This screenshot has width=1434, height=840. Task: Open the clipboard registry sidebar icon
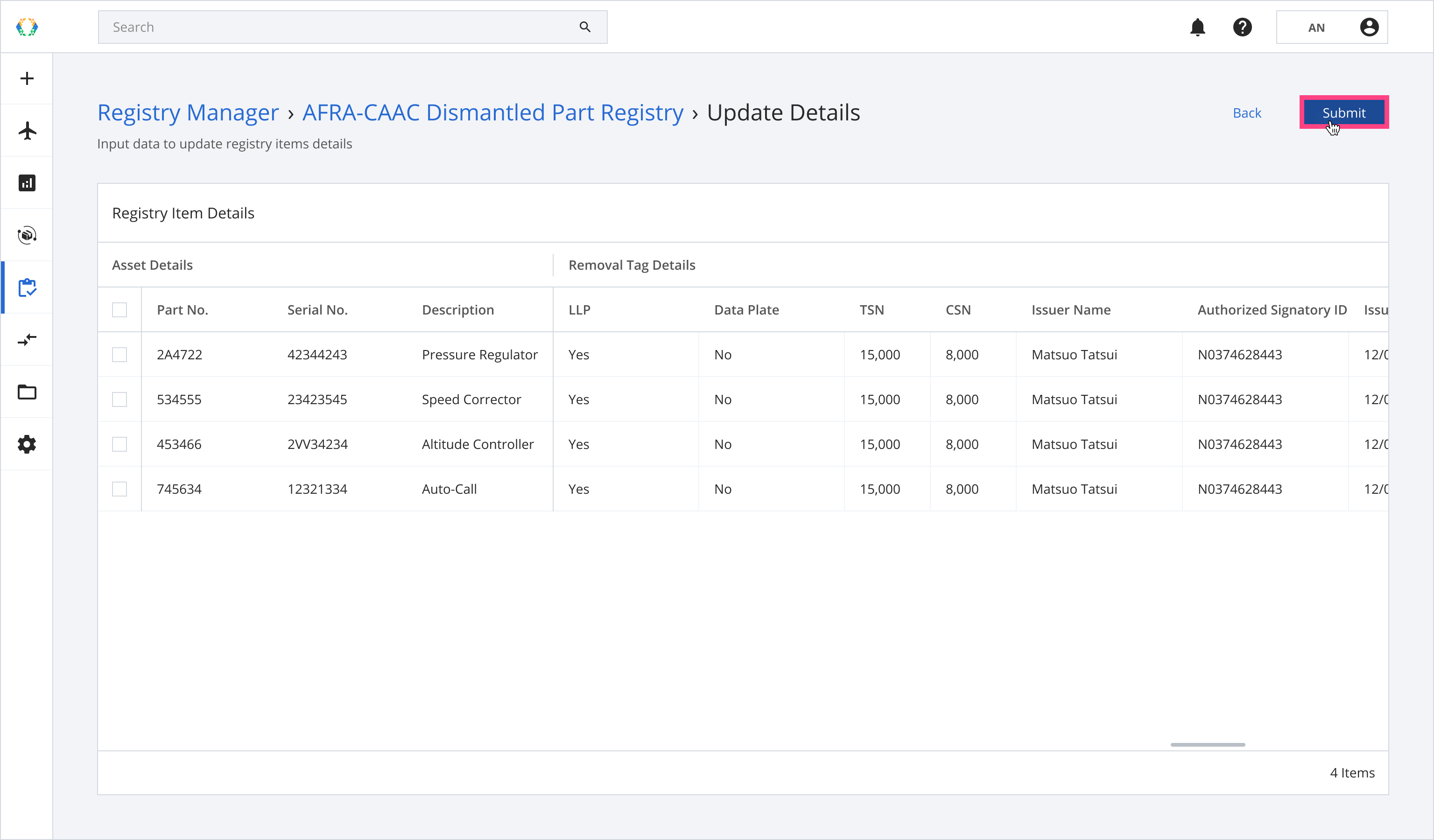tap(27, 288)
